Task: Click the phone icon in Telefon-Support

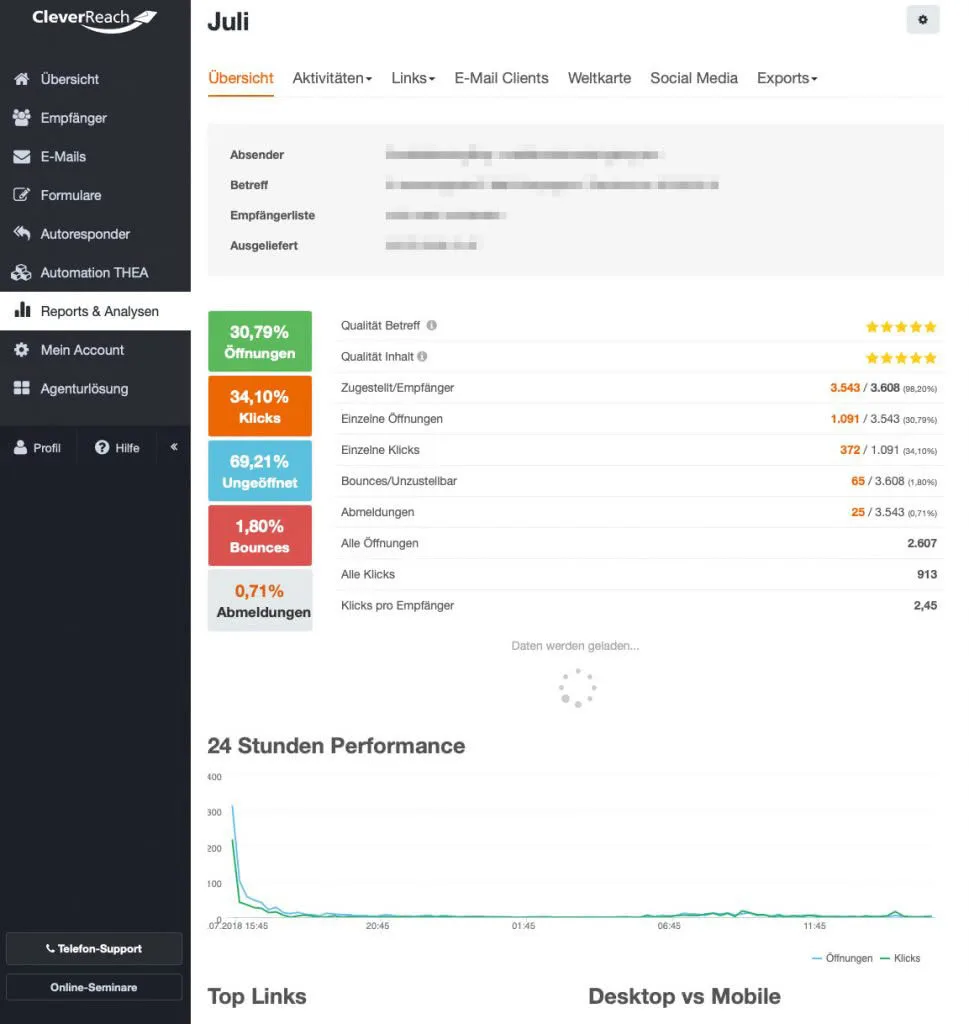Action: [x=50, y=948]
